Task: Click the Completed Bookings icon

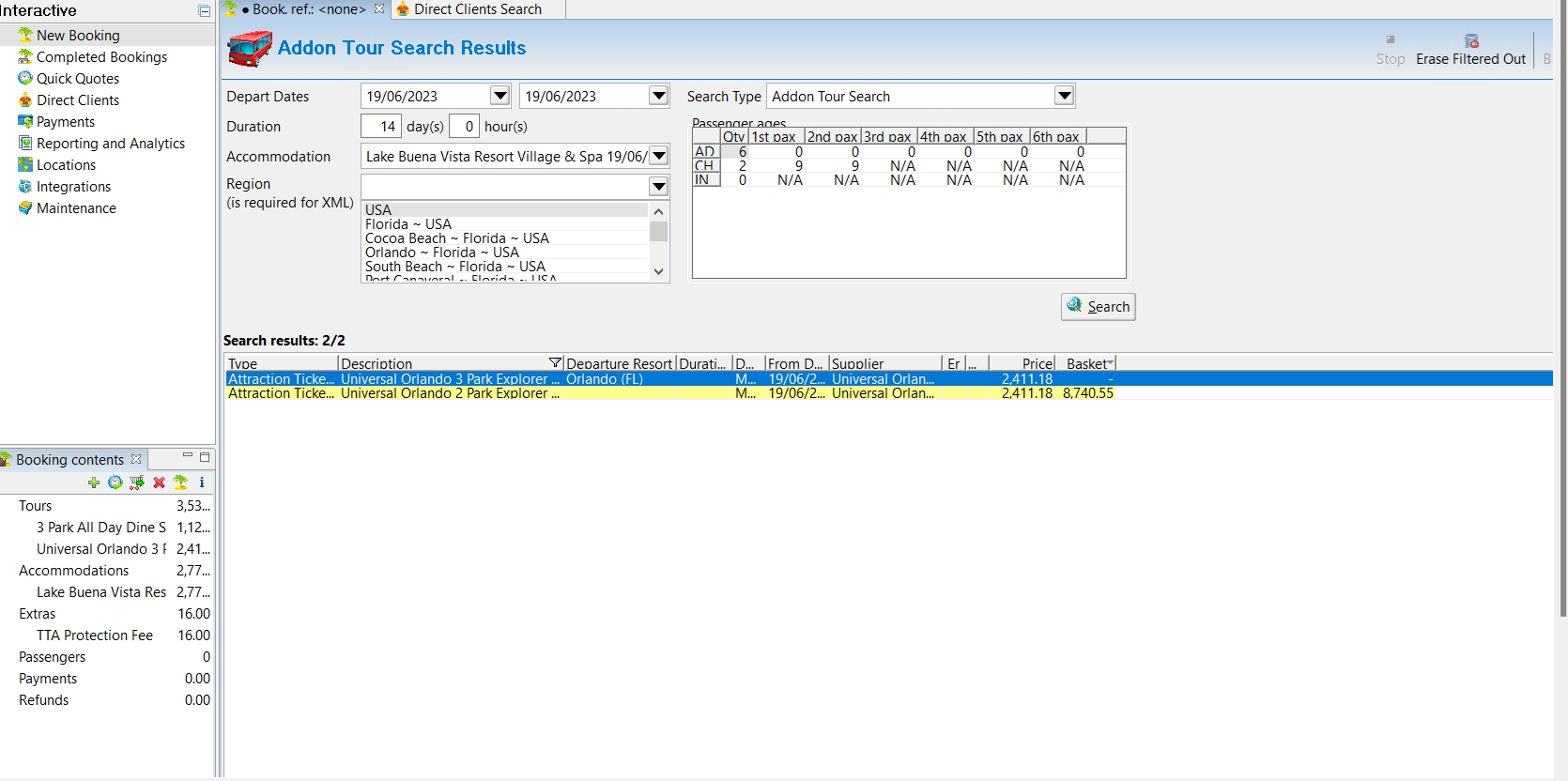Action: (25, 56)
